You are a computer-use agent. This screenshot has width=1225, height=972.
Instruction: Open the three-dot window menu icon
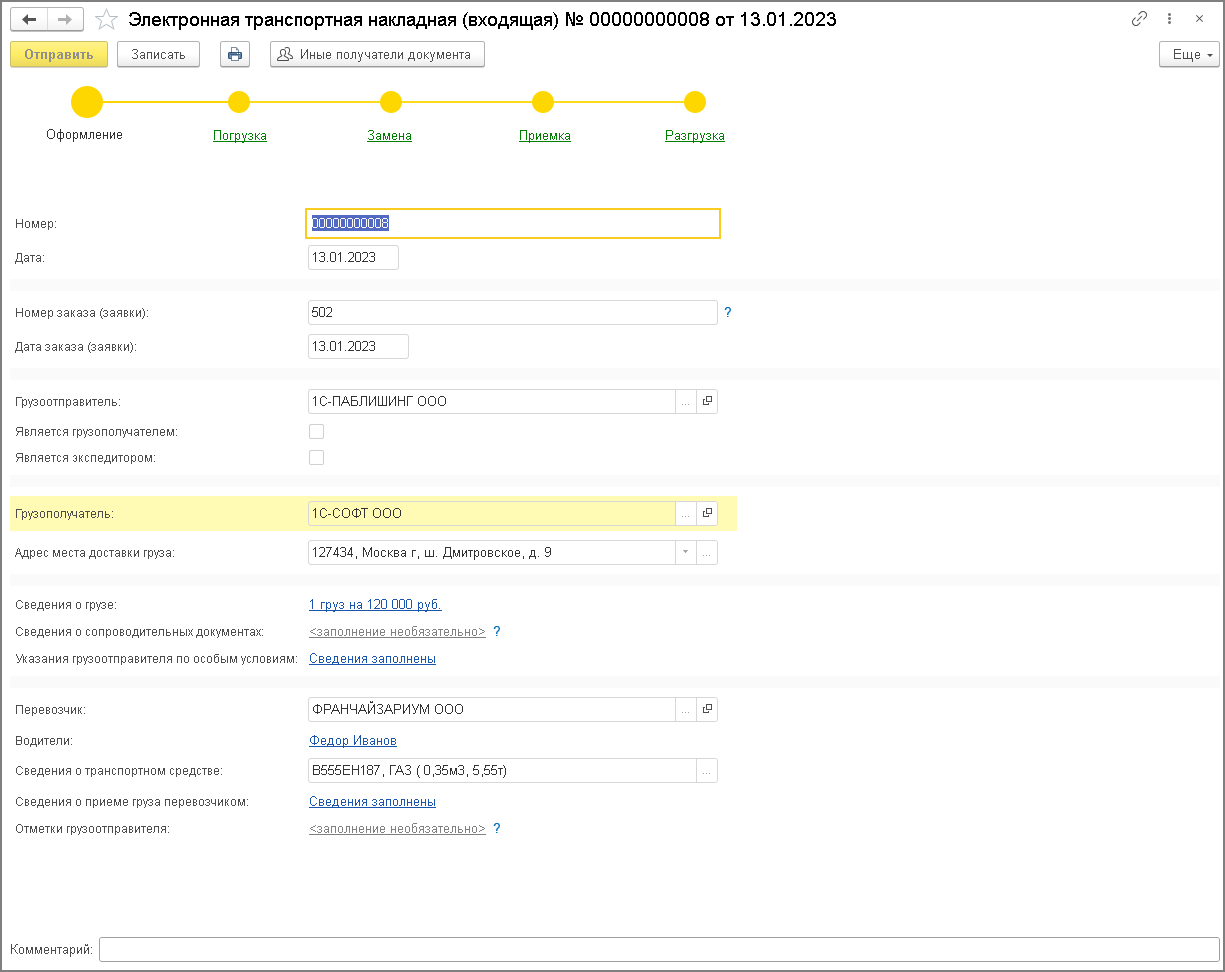click(x=1169, y=19)
